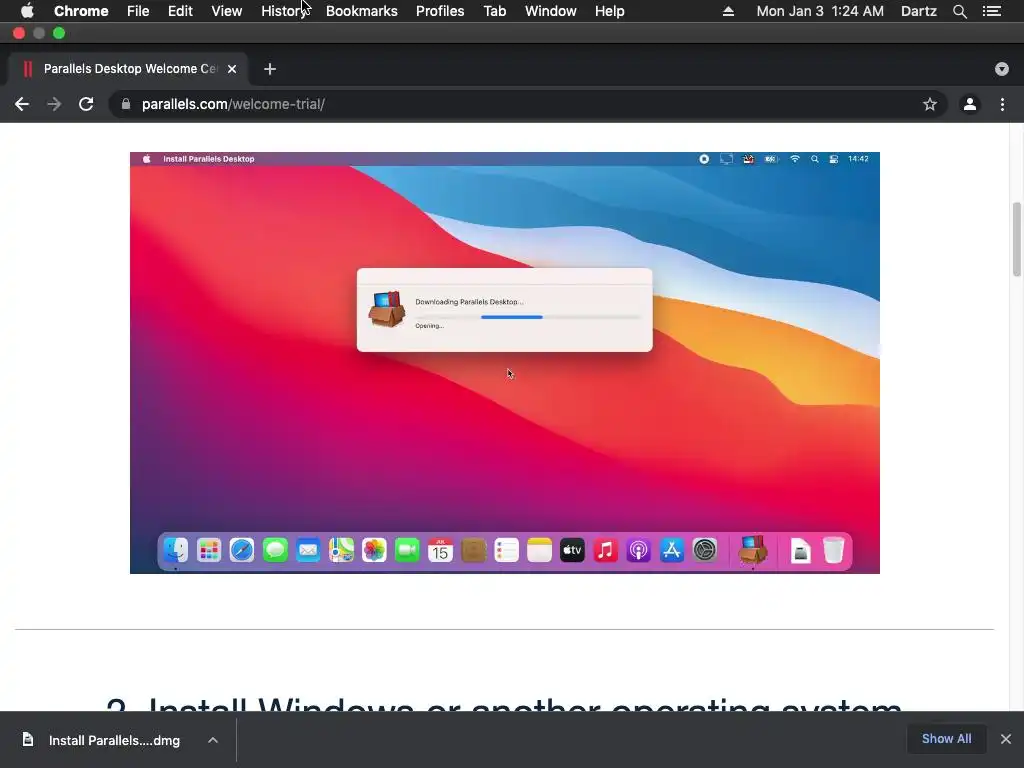Open the Window menu
Screen dimensions: 1024x768
[x=551, y=11]
